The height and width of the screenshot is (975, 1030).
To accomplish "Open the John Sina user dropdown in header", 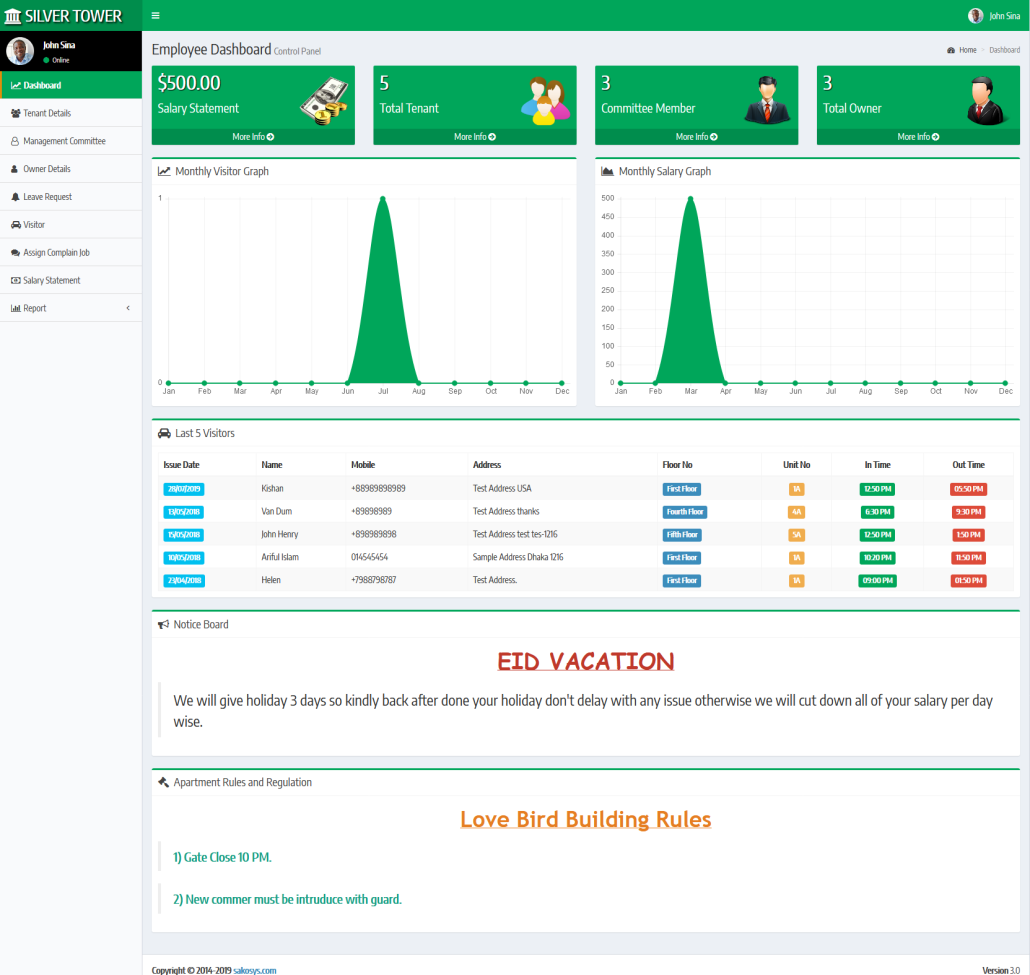I will tap(995, 16).
